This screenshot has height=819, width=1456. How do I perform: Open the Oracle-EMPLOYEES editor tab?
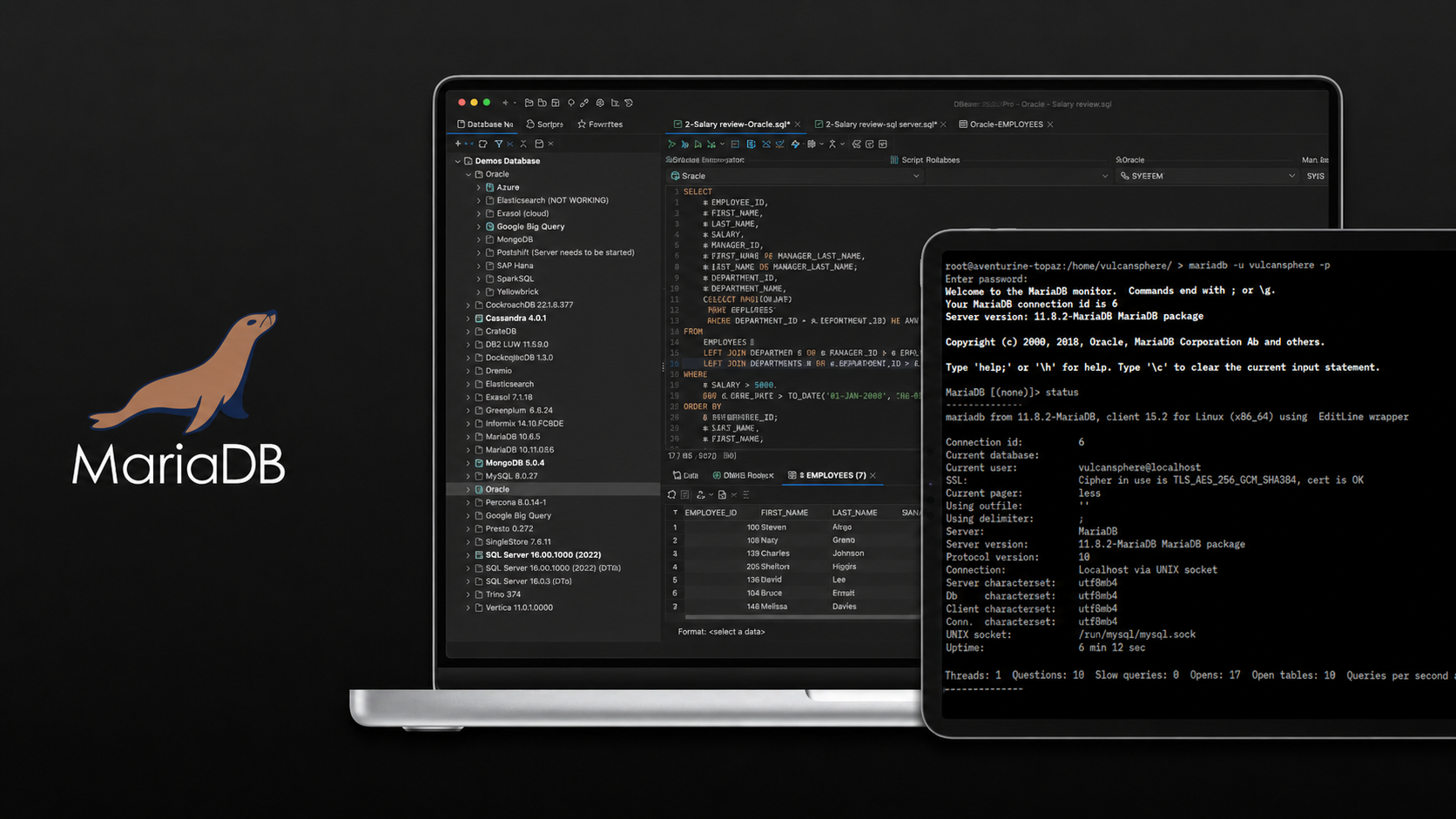pos(1007,124)
